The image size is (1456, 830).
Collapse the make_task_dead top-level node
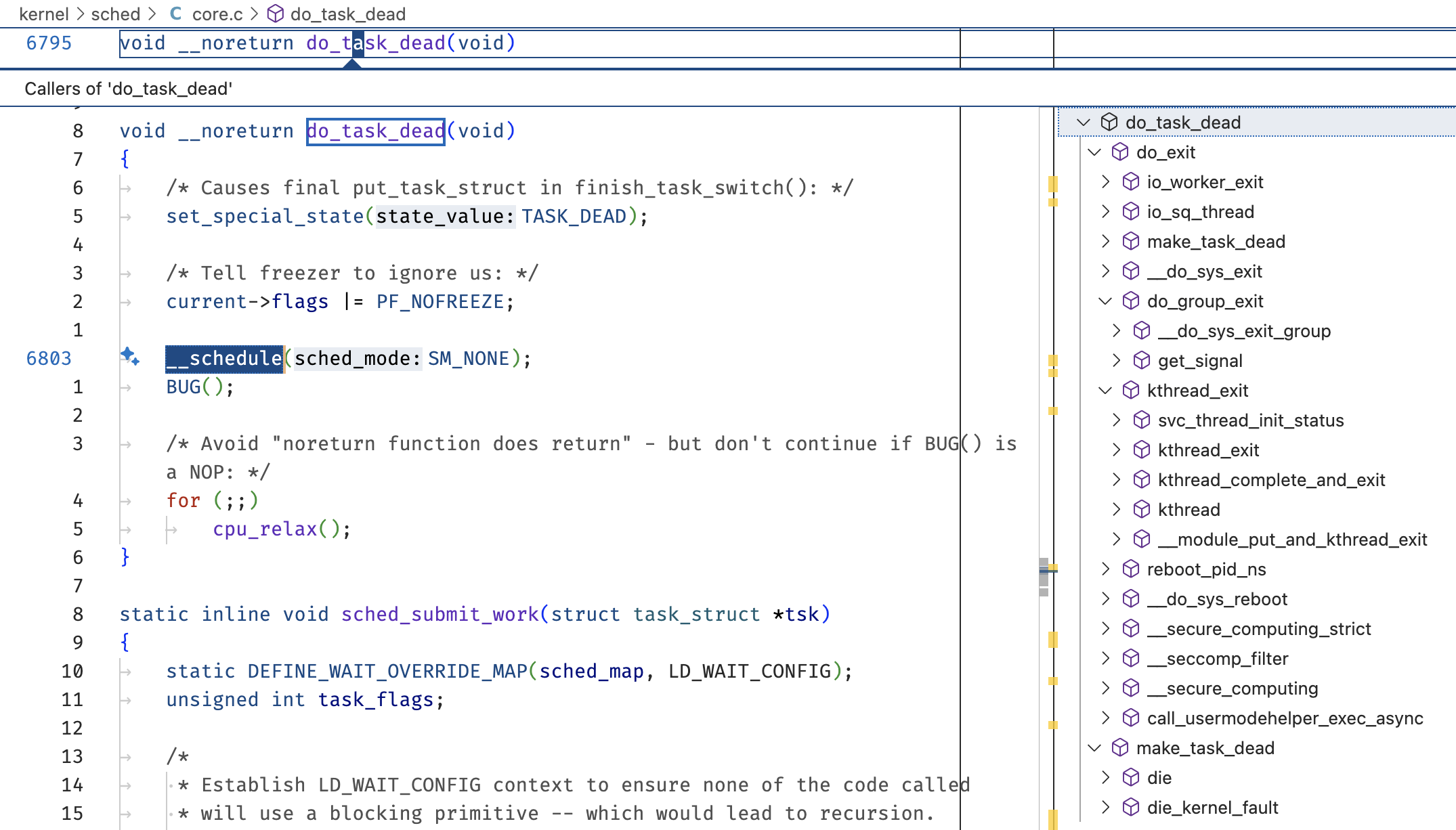coord(1094,748)
